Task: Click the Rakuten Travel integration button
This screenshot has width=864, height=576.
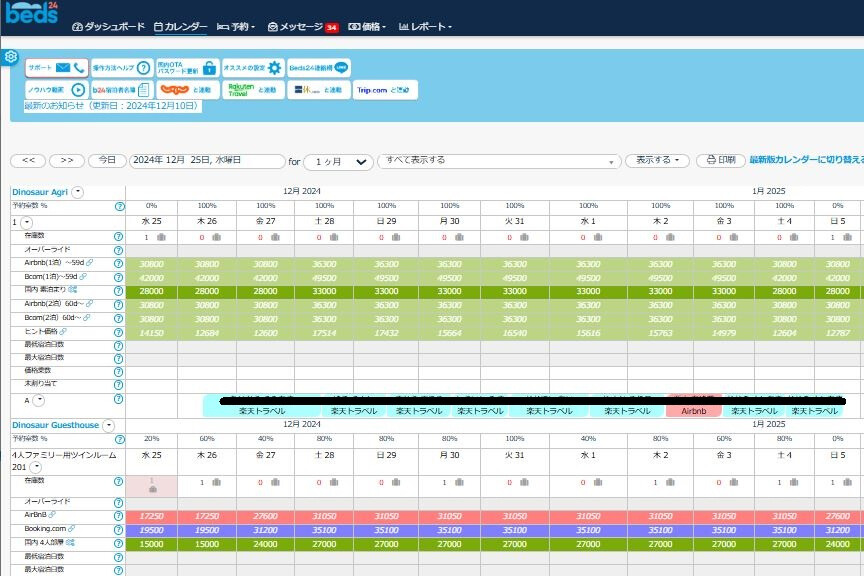Action: coord(253,89)
